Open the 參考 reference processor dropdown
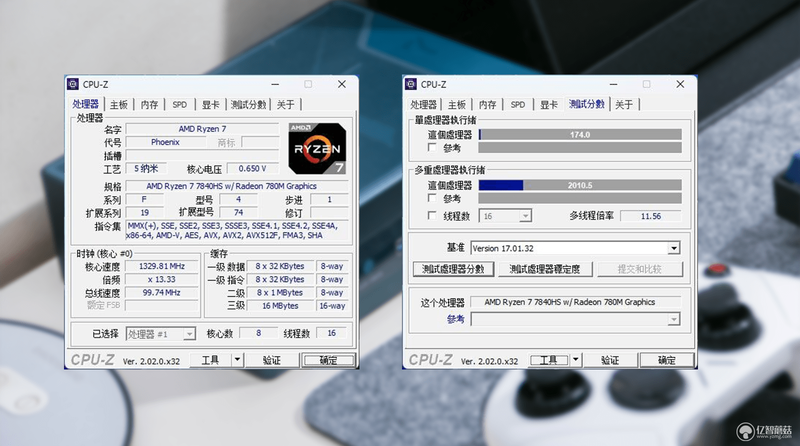 pos(575,319)
